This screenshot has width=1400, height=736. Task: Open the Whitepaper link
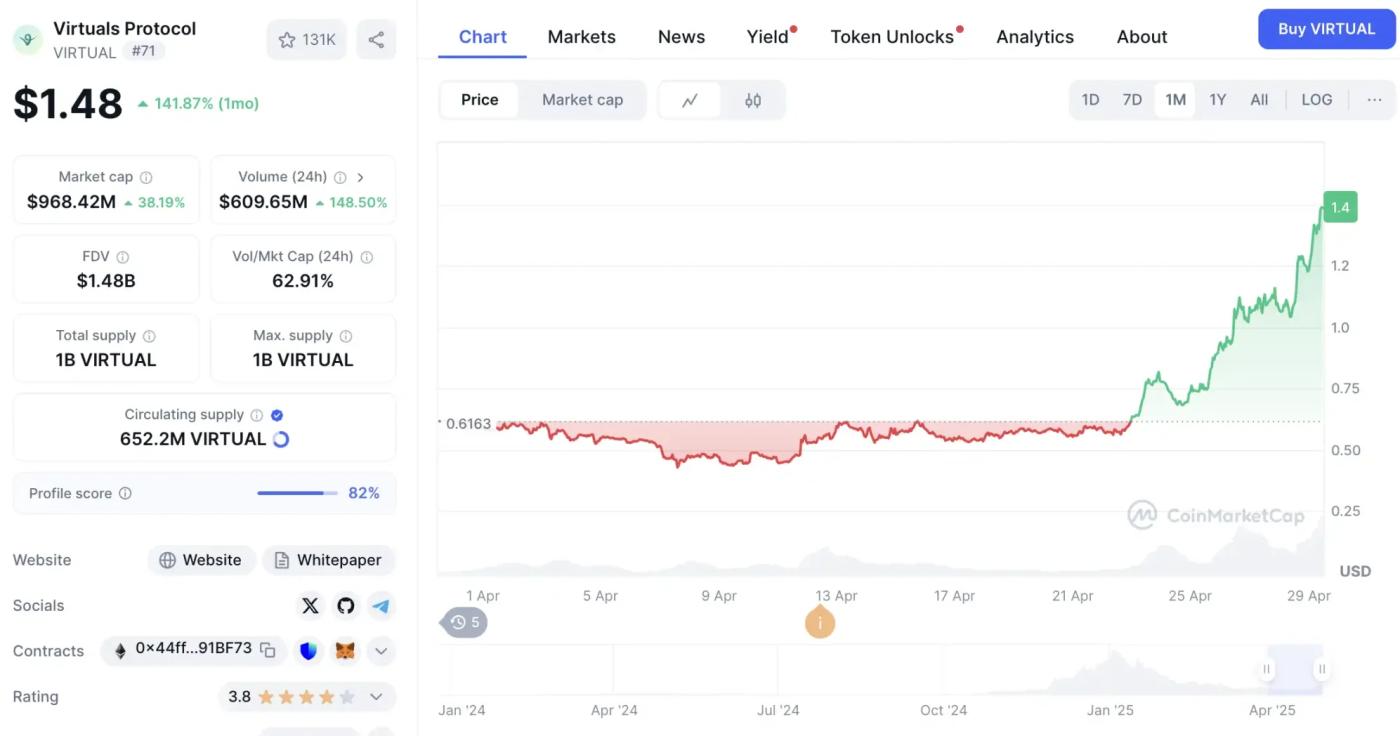328,560
